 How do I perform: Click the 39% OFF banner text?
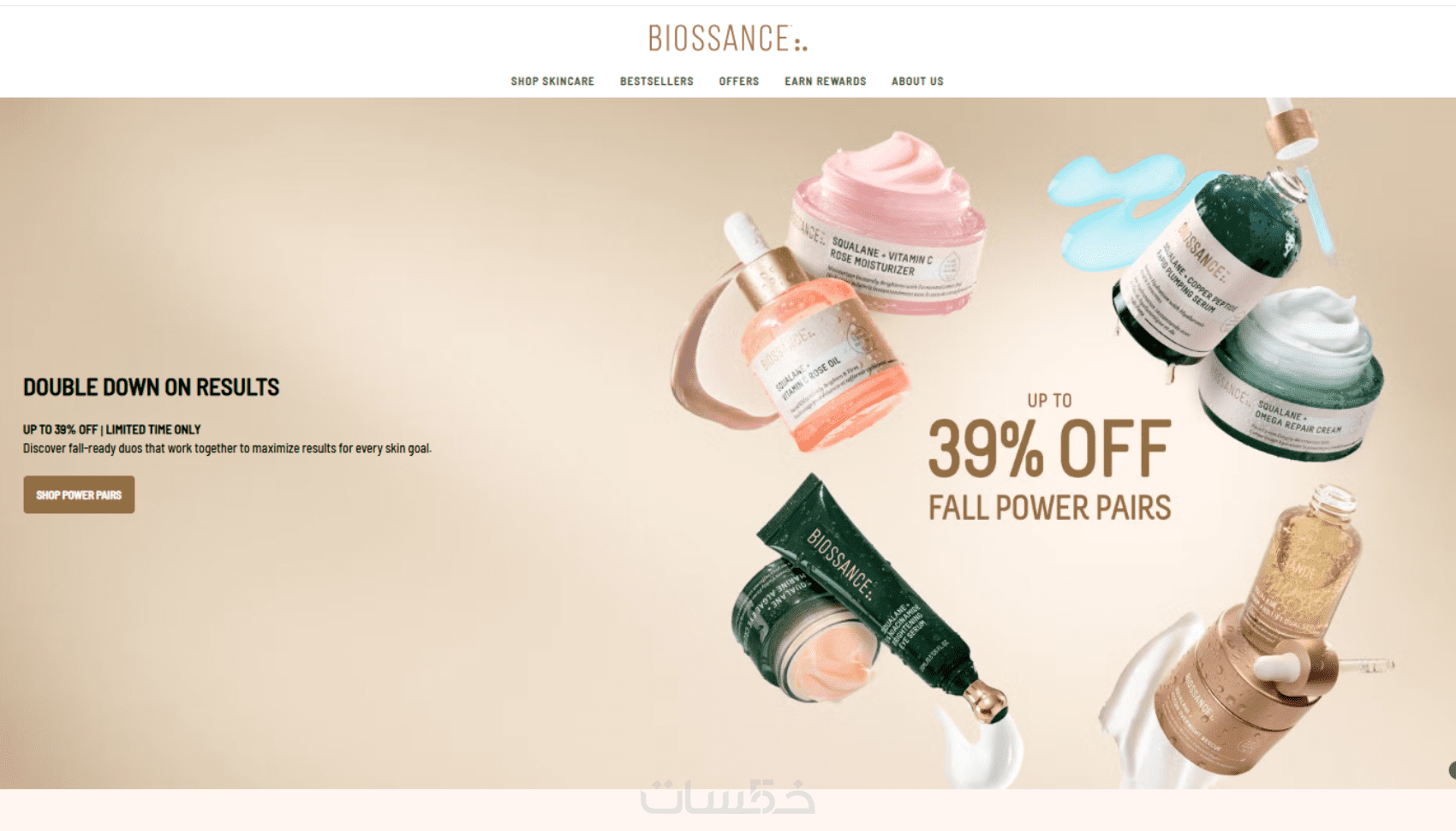(x=1049, y=448)
